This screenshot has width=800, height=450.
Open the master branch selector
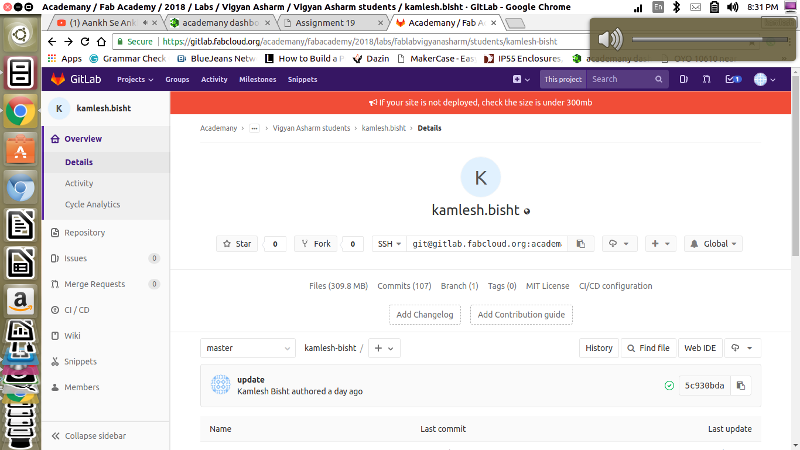(x=247, y=348)
